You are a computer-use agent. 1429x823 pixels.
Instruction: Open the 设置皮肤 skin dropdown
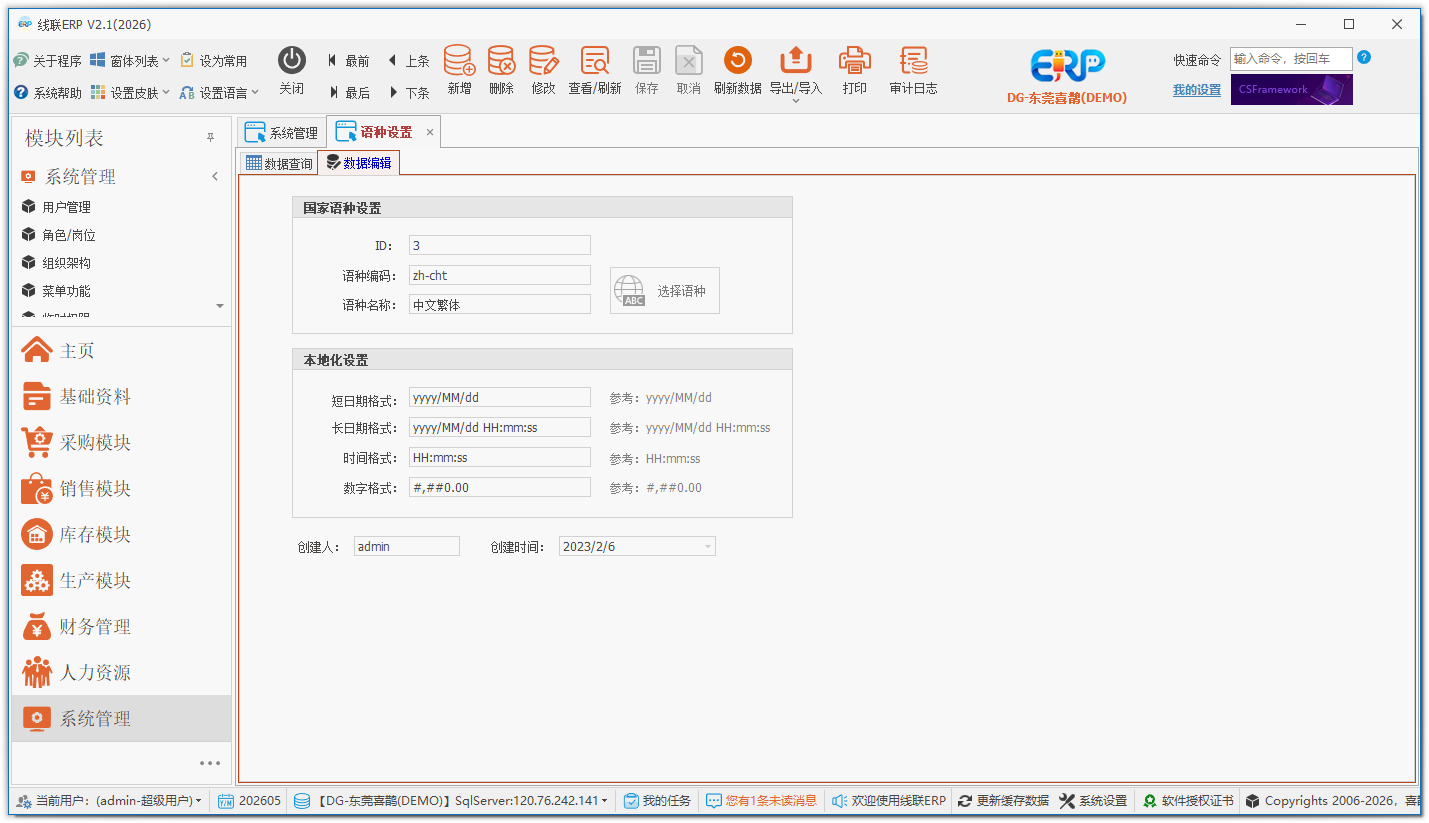click(x=129, y=93)
